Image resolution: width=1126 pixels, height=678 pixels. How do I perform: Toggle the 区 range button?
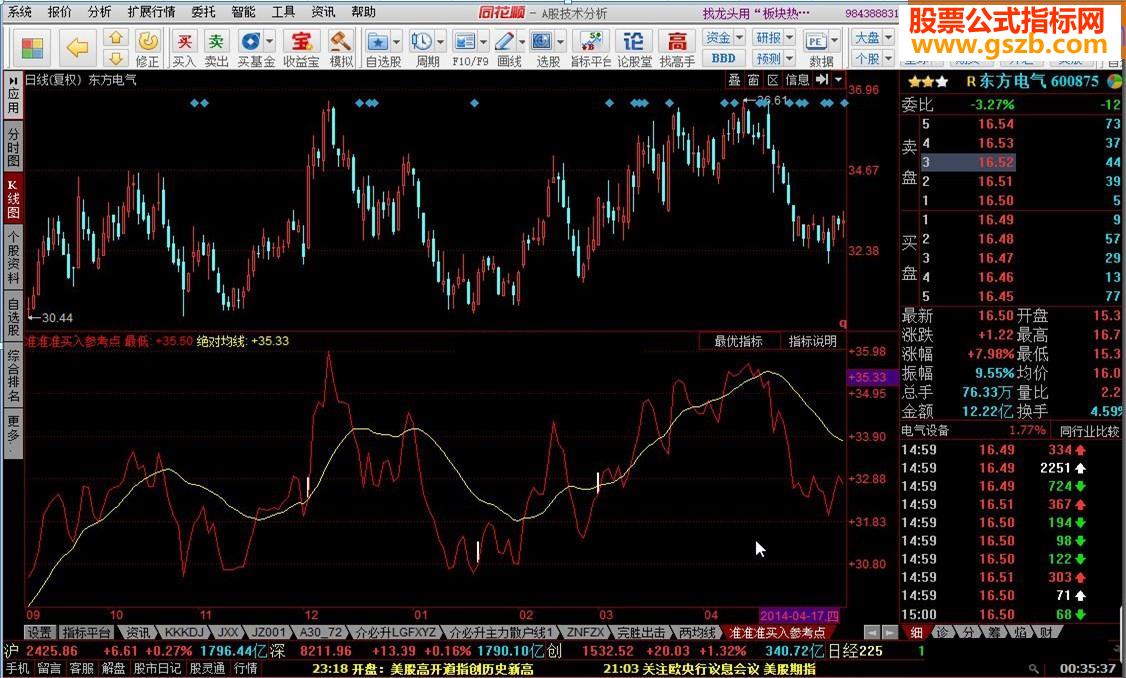[x=773, y=80]
